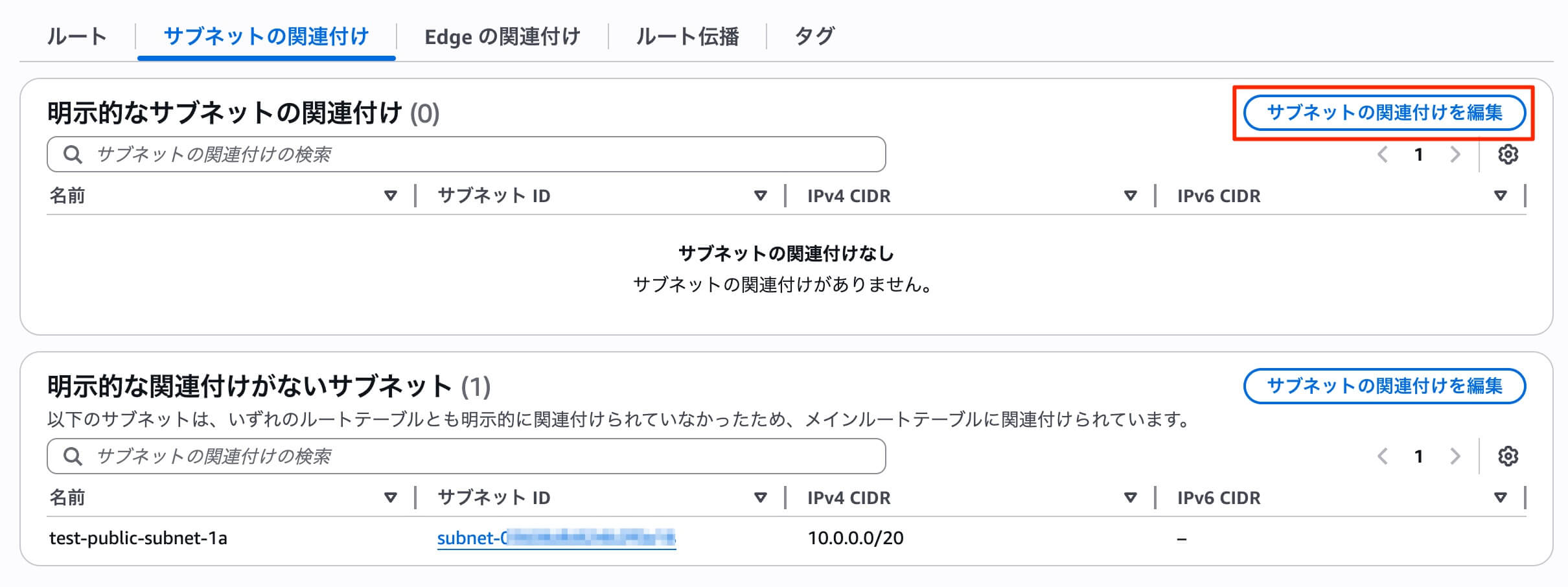This screenshot has width=1568, height=587.
Task: Open the Edge の関連付け tab
Action: 503,37
